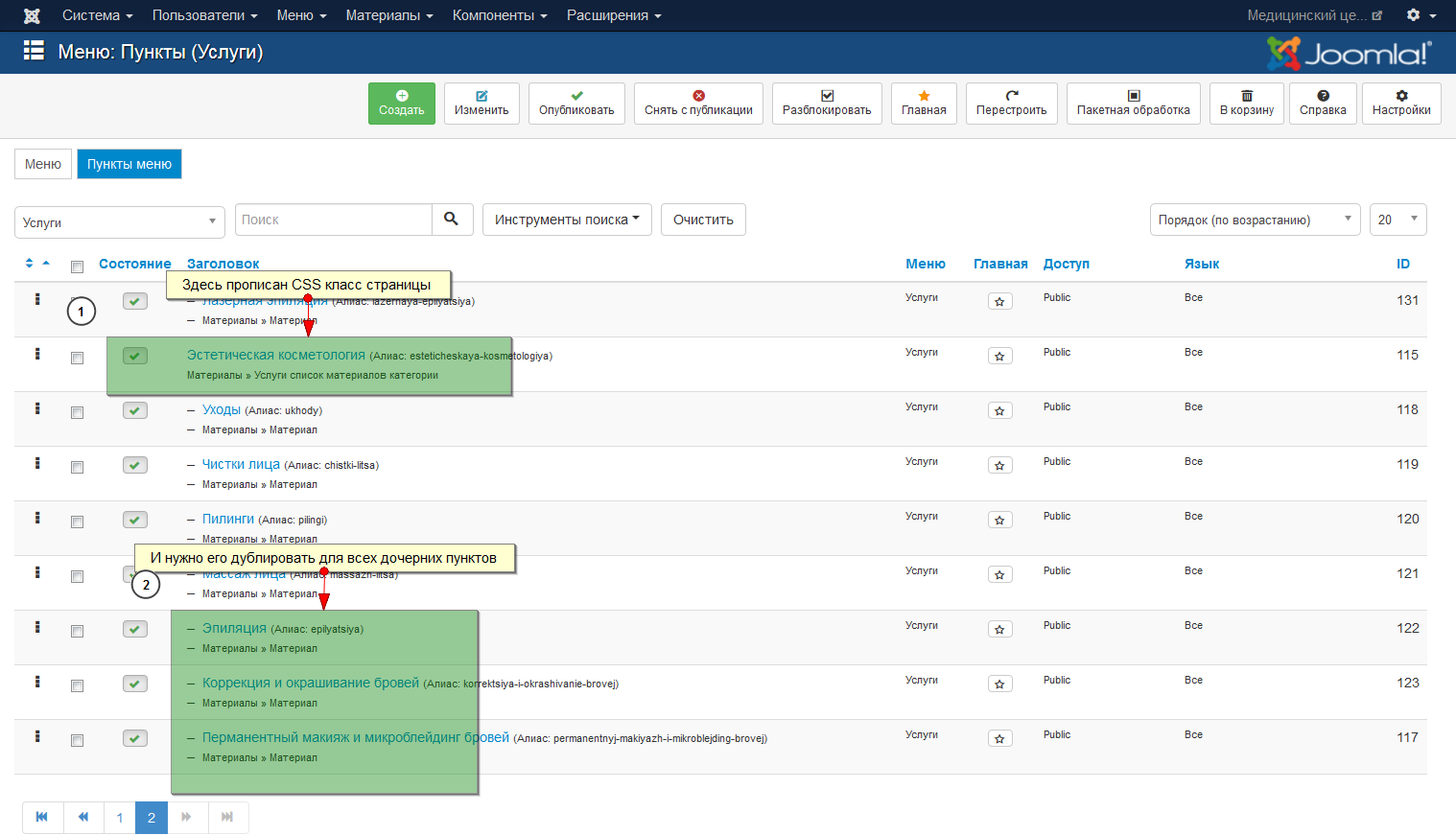Toggle published status of Пилинги item
Viewport: 1456px width, 835px height.
coord(134,520)
